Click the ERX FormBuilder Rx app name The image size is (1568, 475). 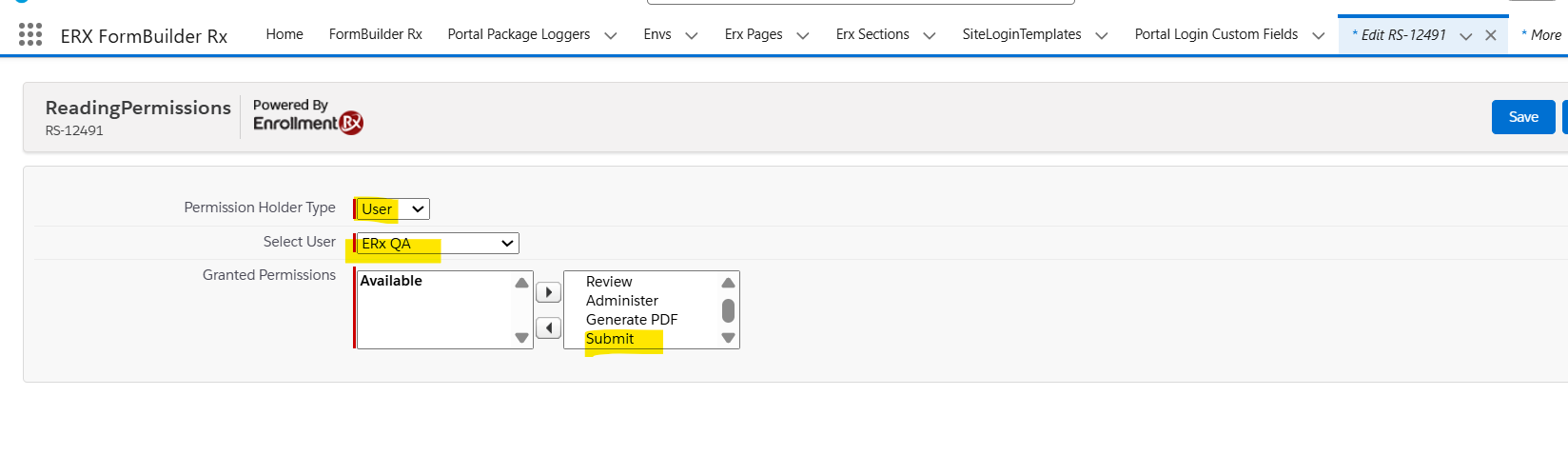(x=144, y=36)
